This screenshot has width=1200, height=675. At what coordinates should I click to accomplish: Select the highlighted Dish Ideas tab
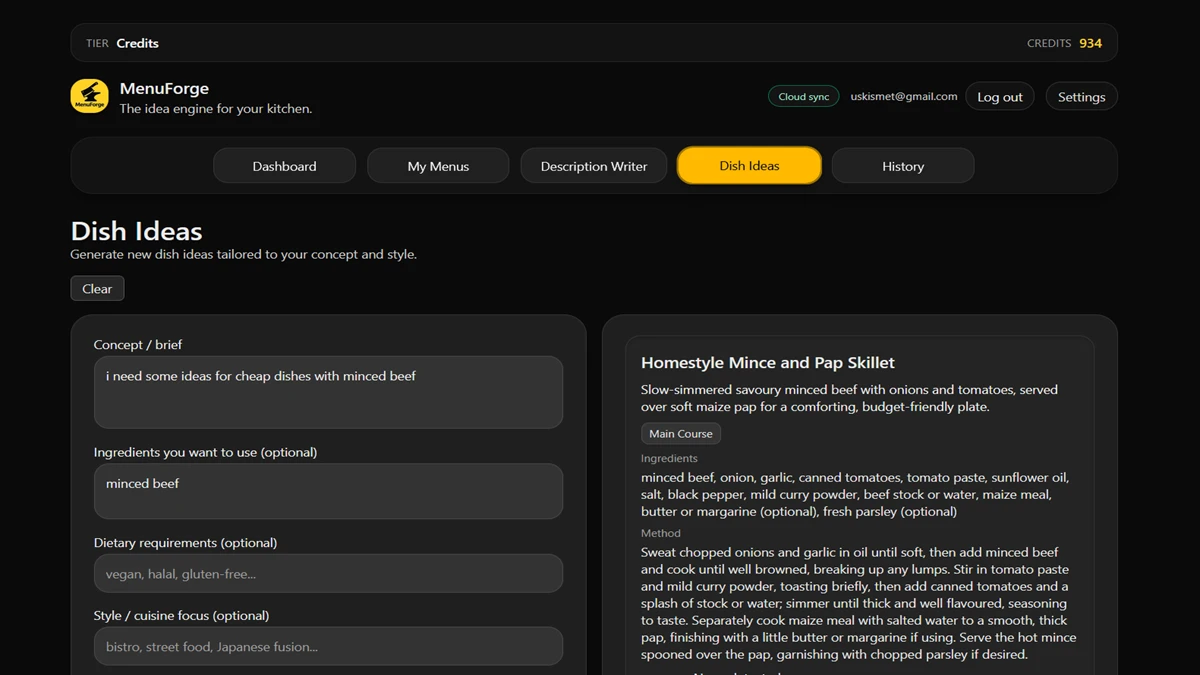[x=749, y=166]
